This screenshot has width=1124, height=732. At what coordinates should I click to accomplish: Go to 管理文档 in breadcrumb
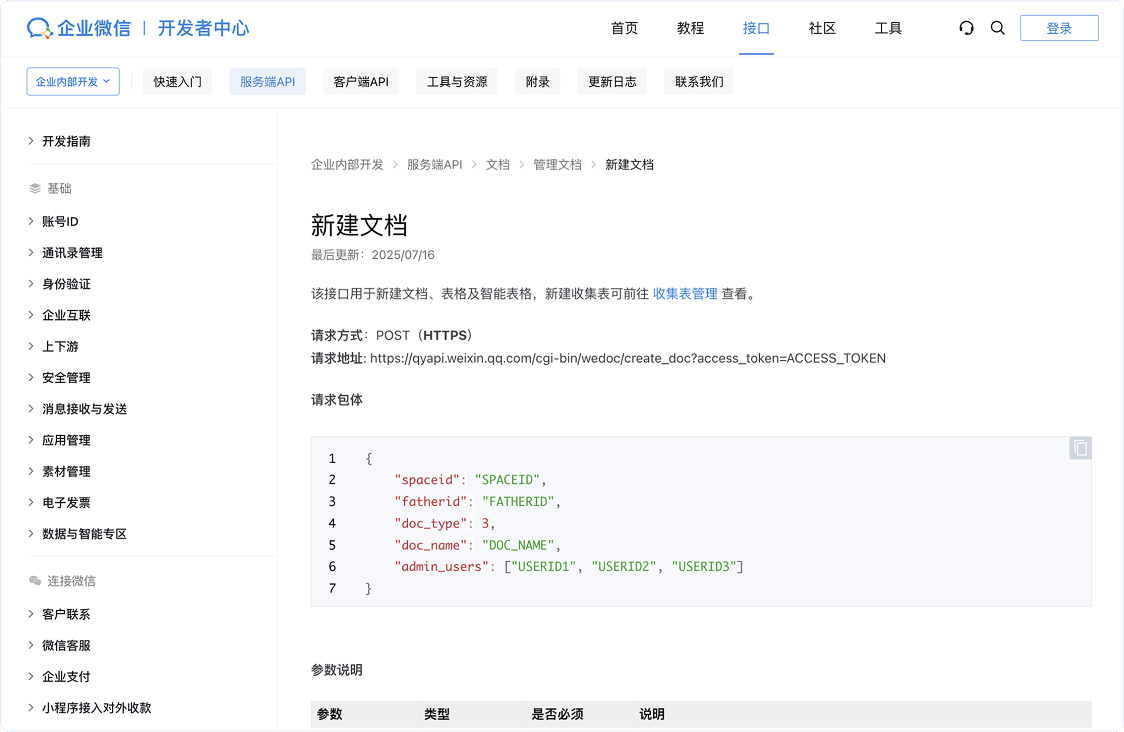pyautogui.click(x=557, y=165)
